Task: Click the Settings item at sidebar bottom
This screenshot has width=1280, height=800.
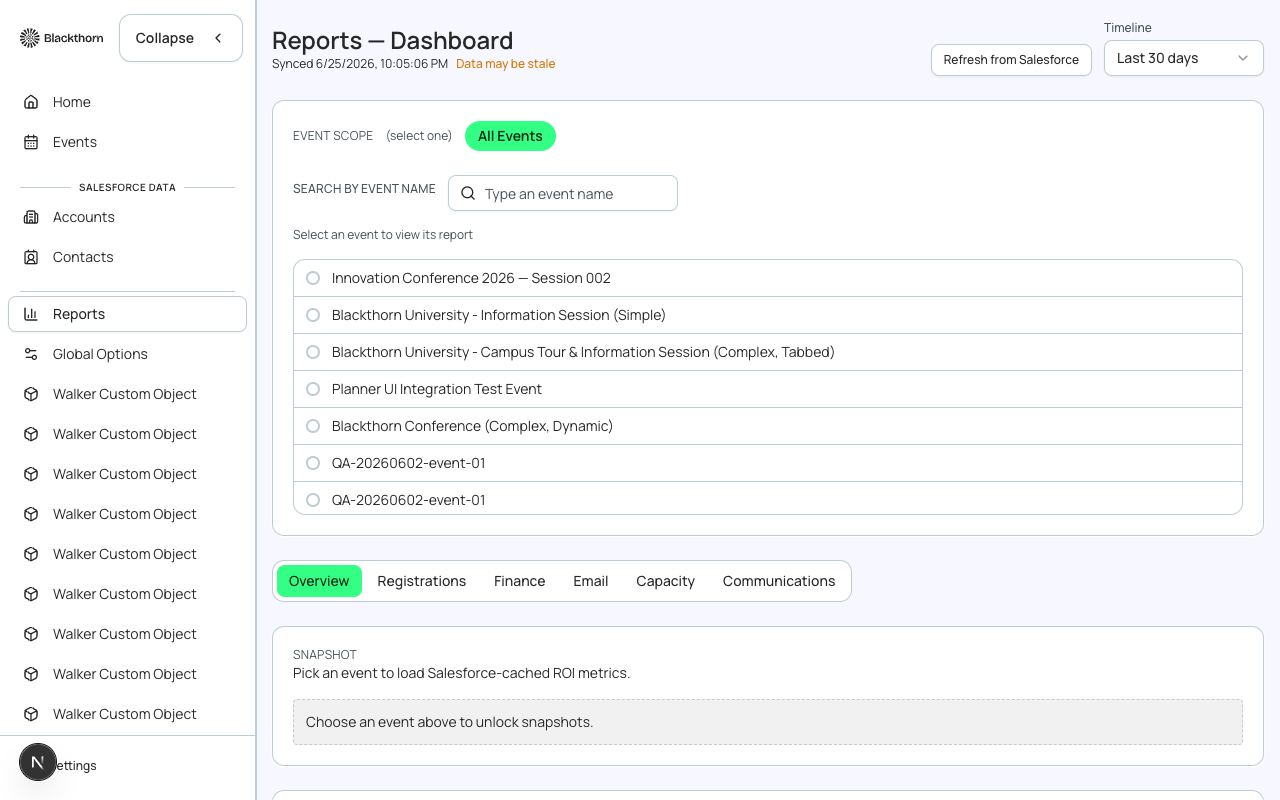Action: 127,765
